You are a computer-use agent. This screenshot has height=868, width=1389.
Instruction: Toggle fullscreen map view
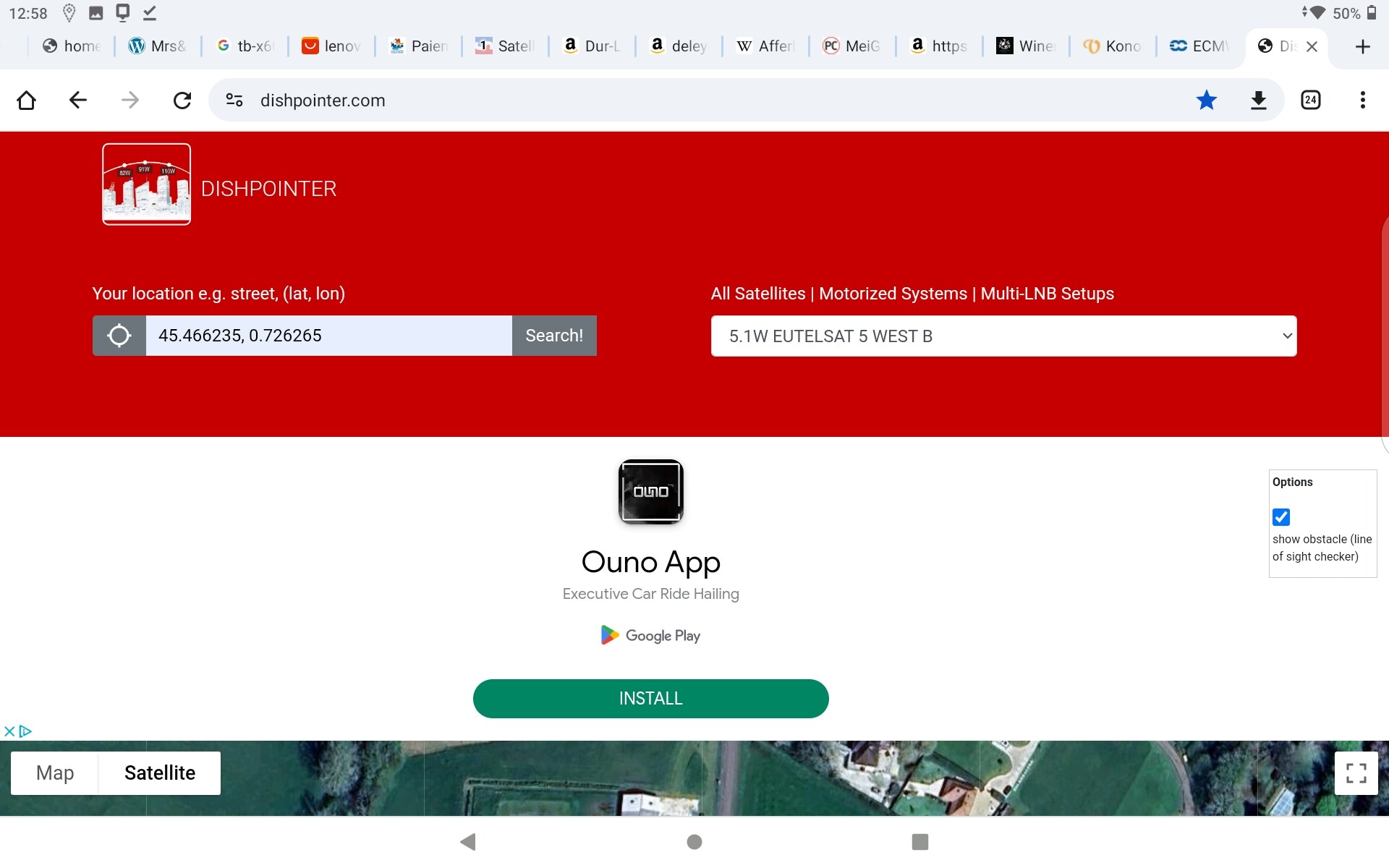point(1356,773)
